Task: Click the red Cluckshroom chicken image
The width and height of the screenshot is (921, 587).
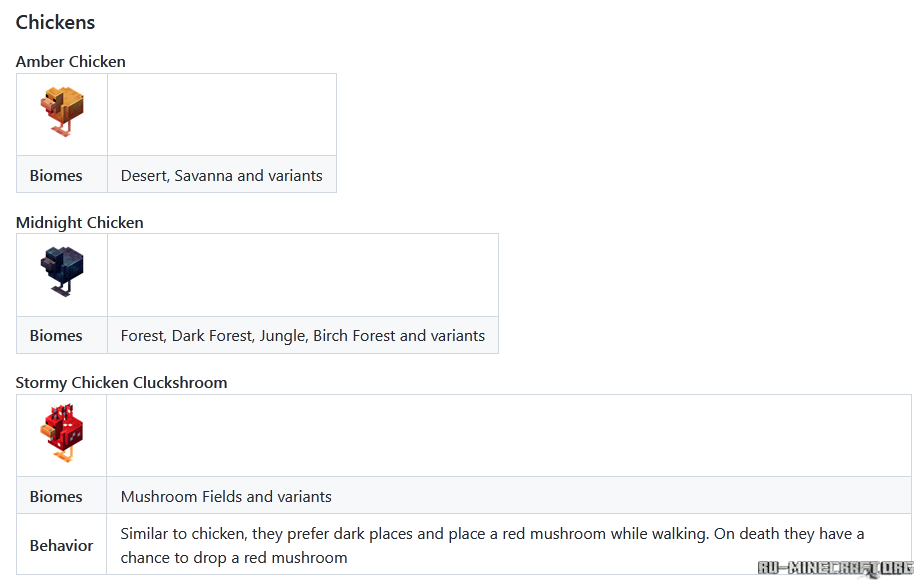Action: (62, 433)
